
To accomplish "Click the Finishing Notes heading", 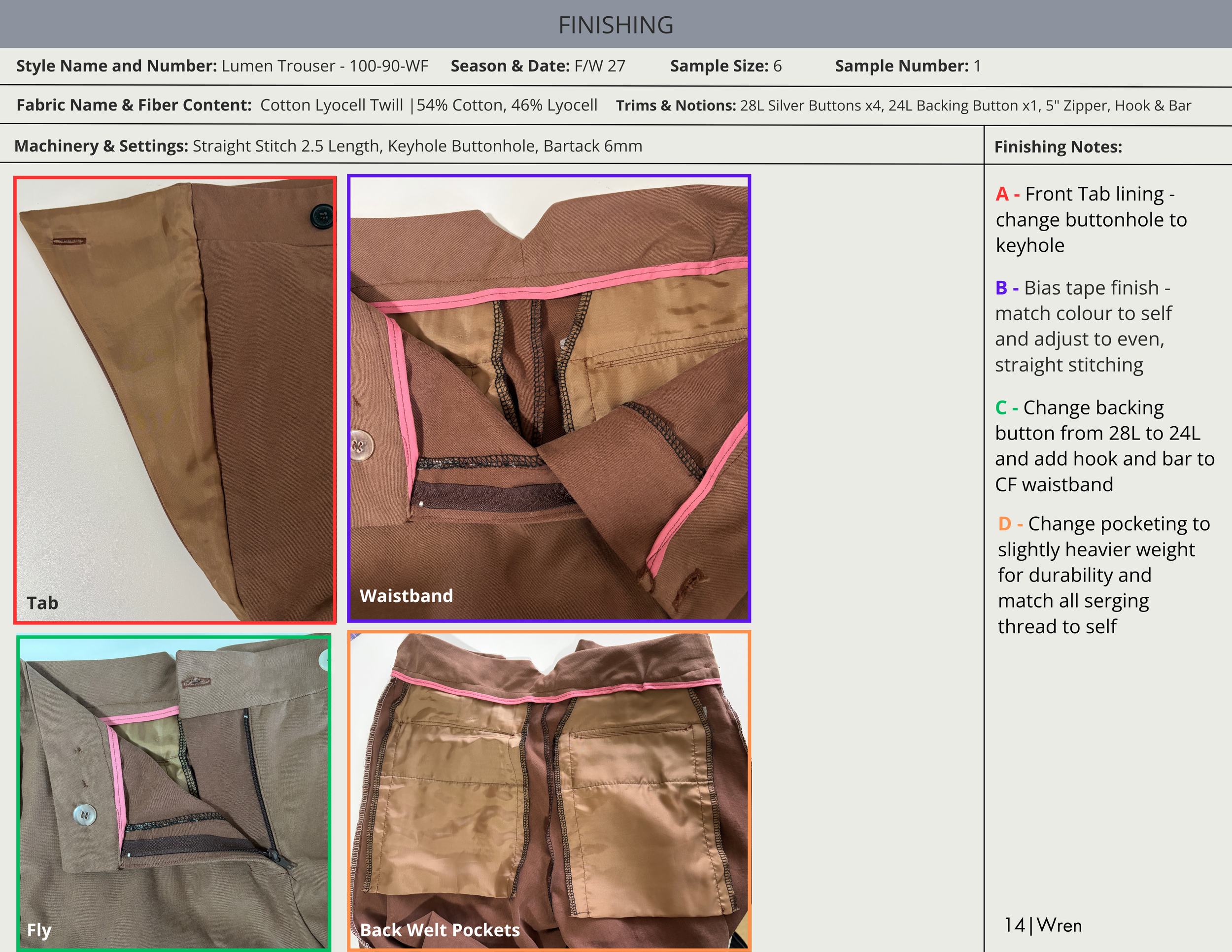I will [x=1058, y=147].
